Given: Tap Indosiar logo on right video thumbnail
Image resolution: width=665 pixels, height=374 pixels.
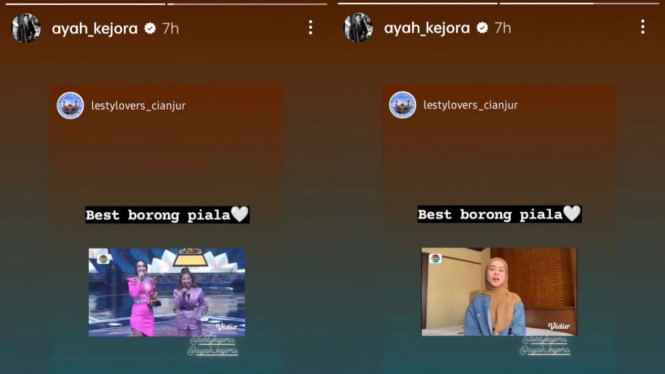Looking at the screenshot, I should click(x=435, y=258).
